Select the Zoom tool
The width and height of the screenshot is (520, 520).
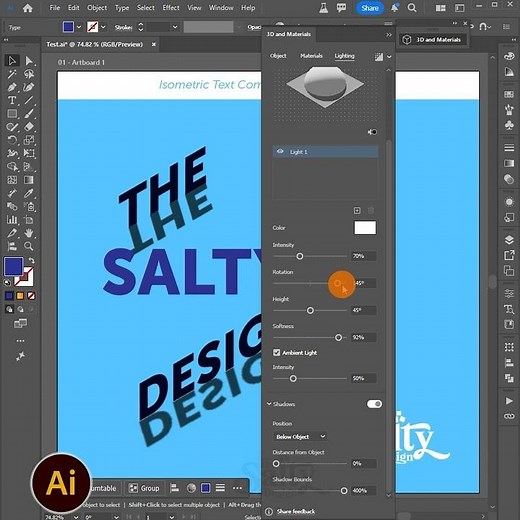pos(29,246)
